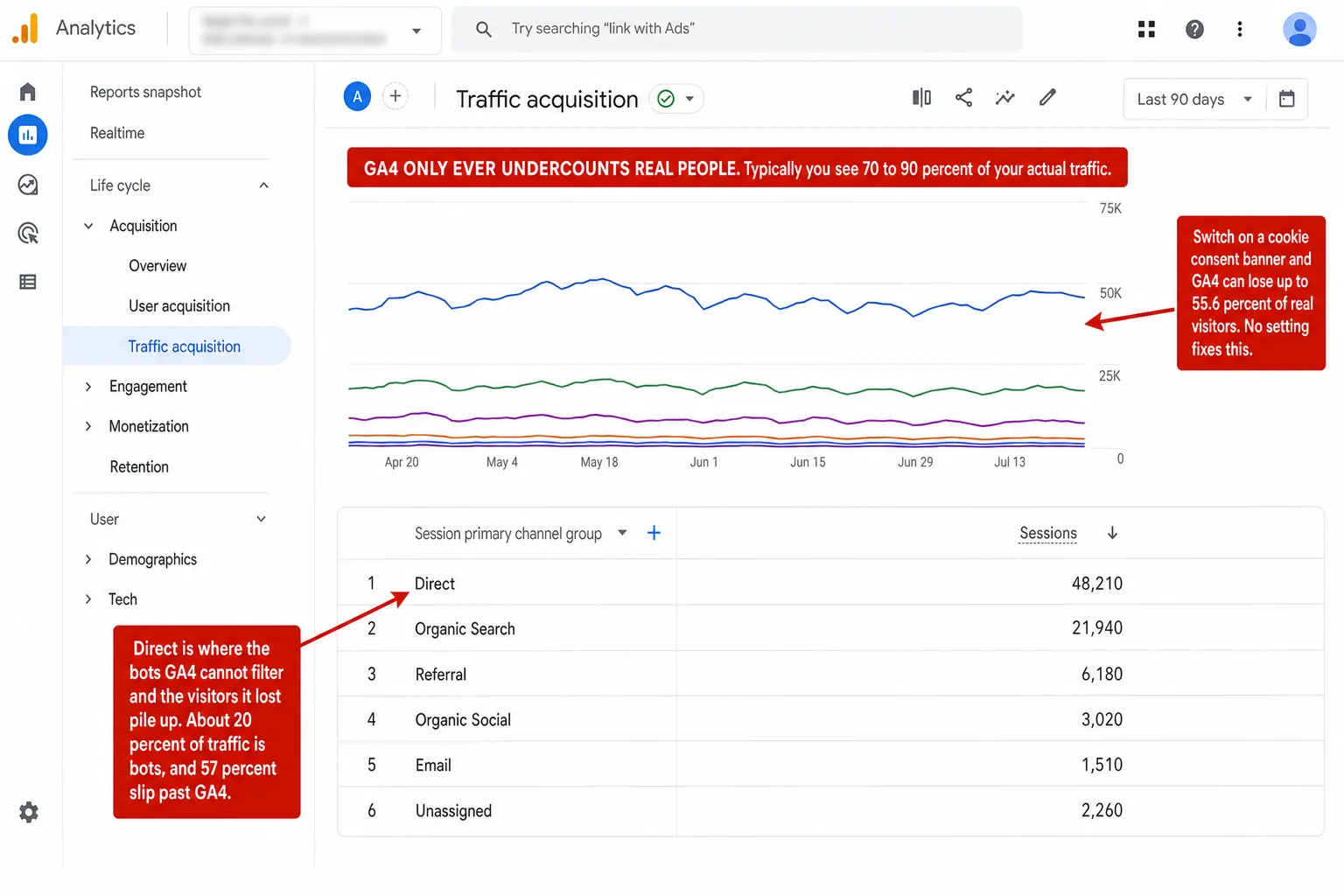Select the Organic Social row

(830, 719)
